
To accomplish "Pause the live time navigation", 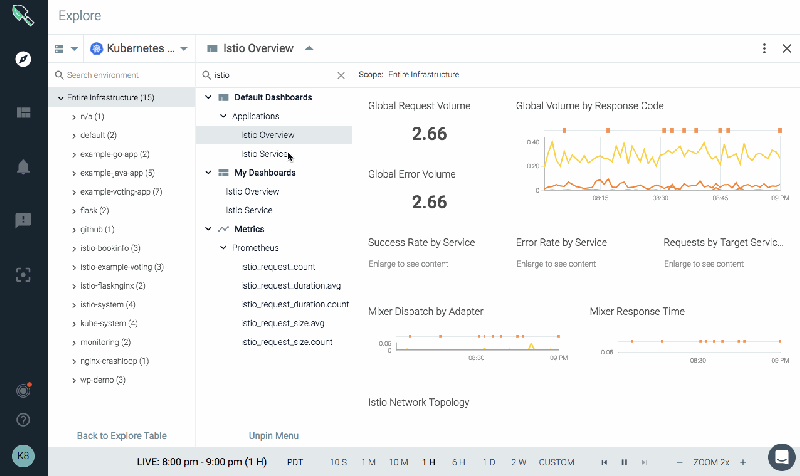I will (624, 462).
